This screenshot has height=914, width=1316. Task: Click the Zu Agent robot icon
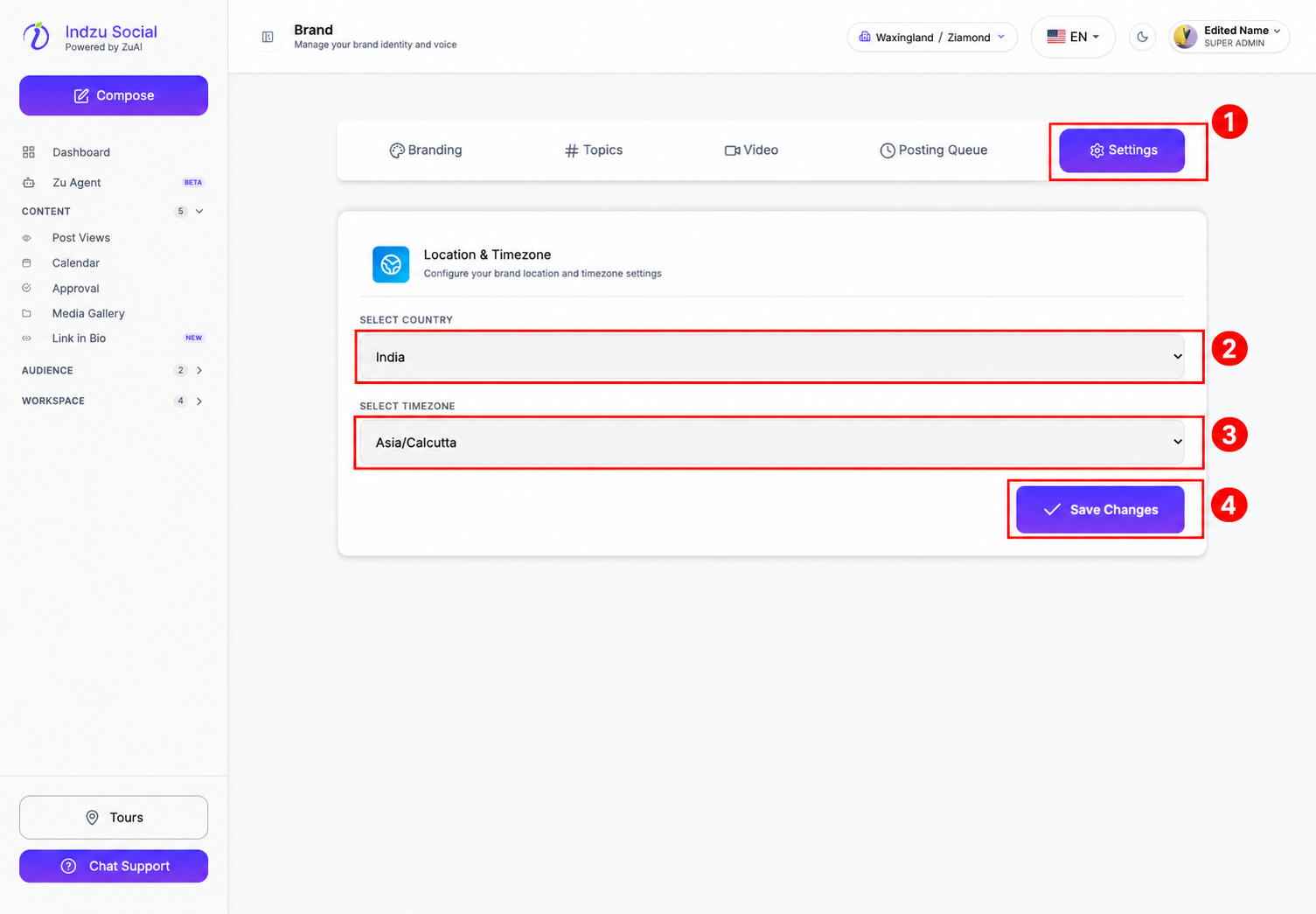click(x=29, y=183)
